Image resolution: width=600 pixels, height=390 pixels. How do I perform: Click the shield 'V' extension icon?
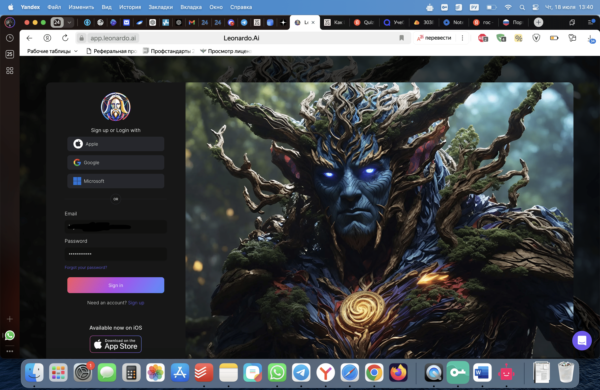pyautogui.click(x=536, y=38)
